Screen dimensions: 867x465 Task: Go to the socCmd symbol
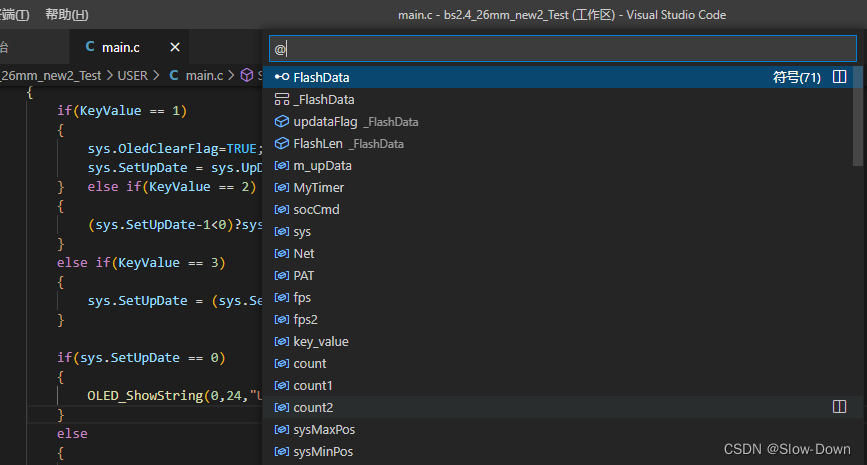point(316,209)
